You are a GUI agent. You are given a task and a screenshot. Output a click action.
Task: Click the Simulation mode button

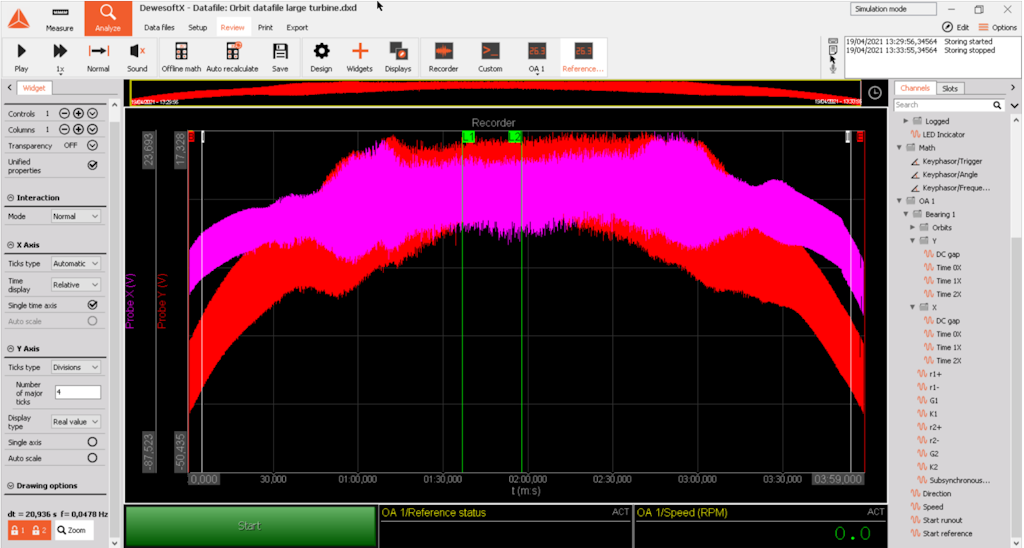pyautogui.click(x=893, y=9)
